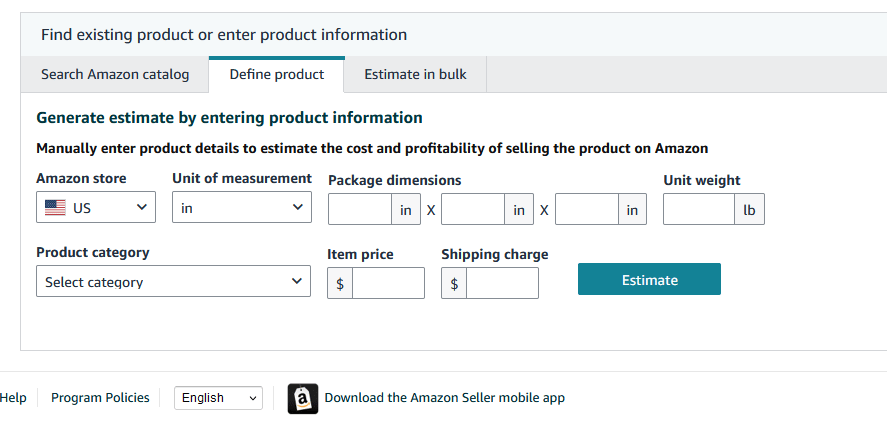Open the Estimate in bulk tab
This screenshot has width=887, height=433.
tap(415, 74)
